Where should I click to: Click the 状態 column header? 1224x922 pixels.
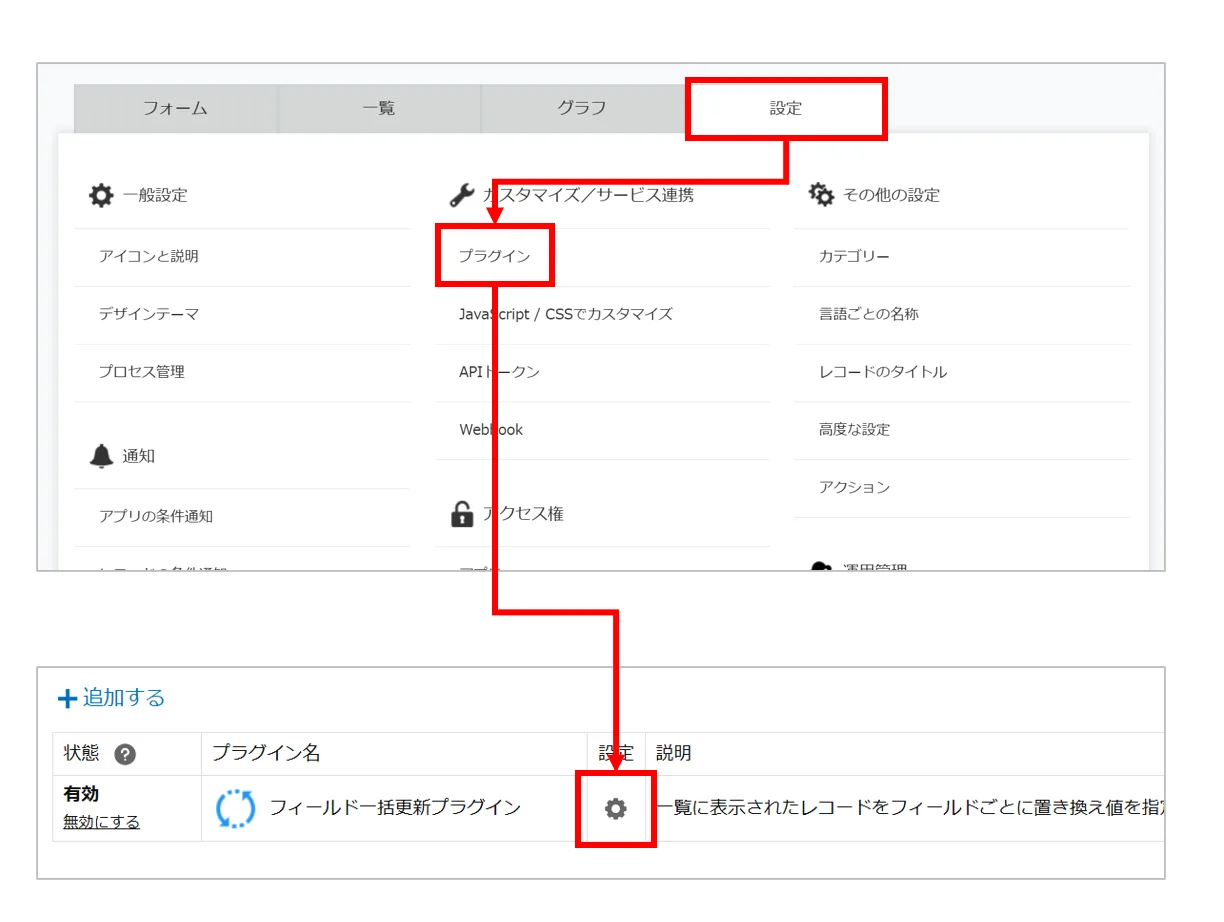81,753
